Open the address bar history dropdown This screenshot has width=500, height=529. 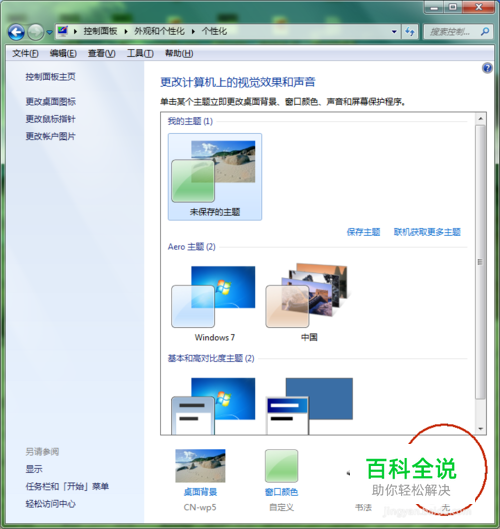pos(394,32)
